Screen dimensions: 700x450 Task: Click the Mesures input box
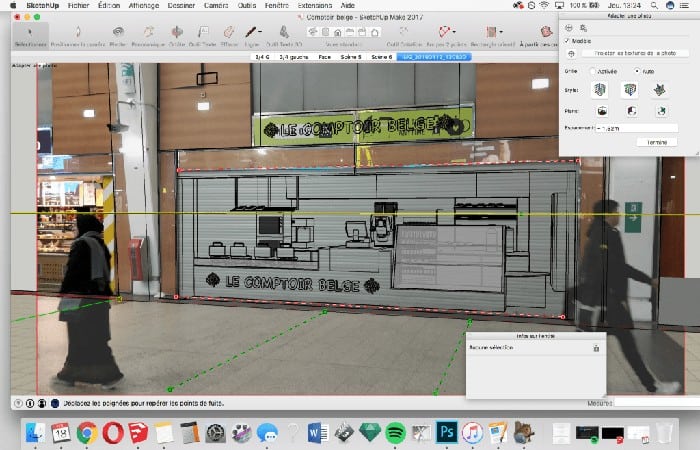point(656,403)
